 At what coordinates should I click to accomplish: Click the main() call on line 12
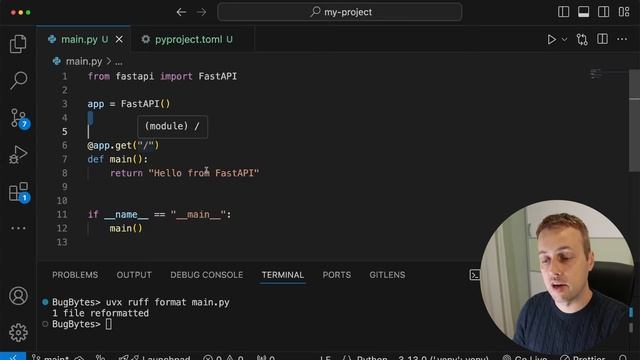click(126, 228)
